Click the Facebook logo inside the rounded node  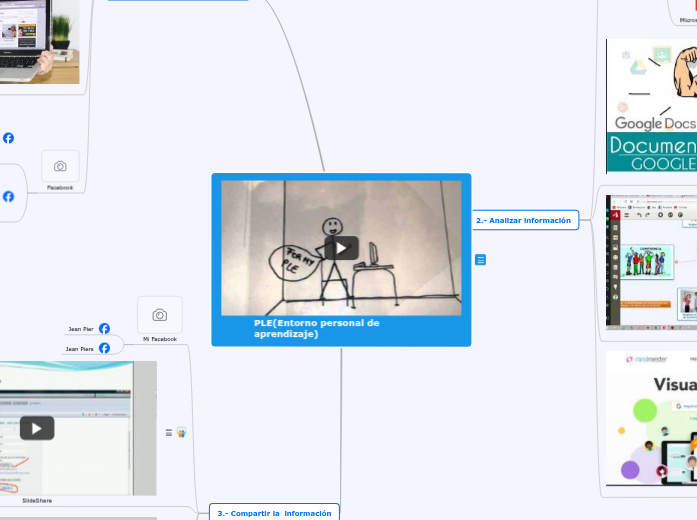[8, 196]
